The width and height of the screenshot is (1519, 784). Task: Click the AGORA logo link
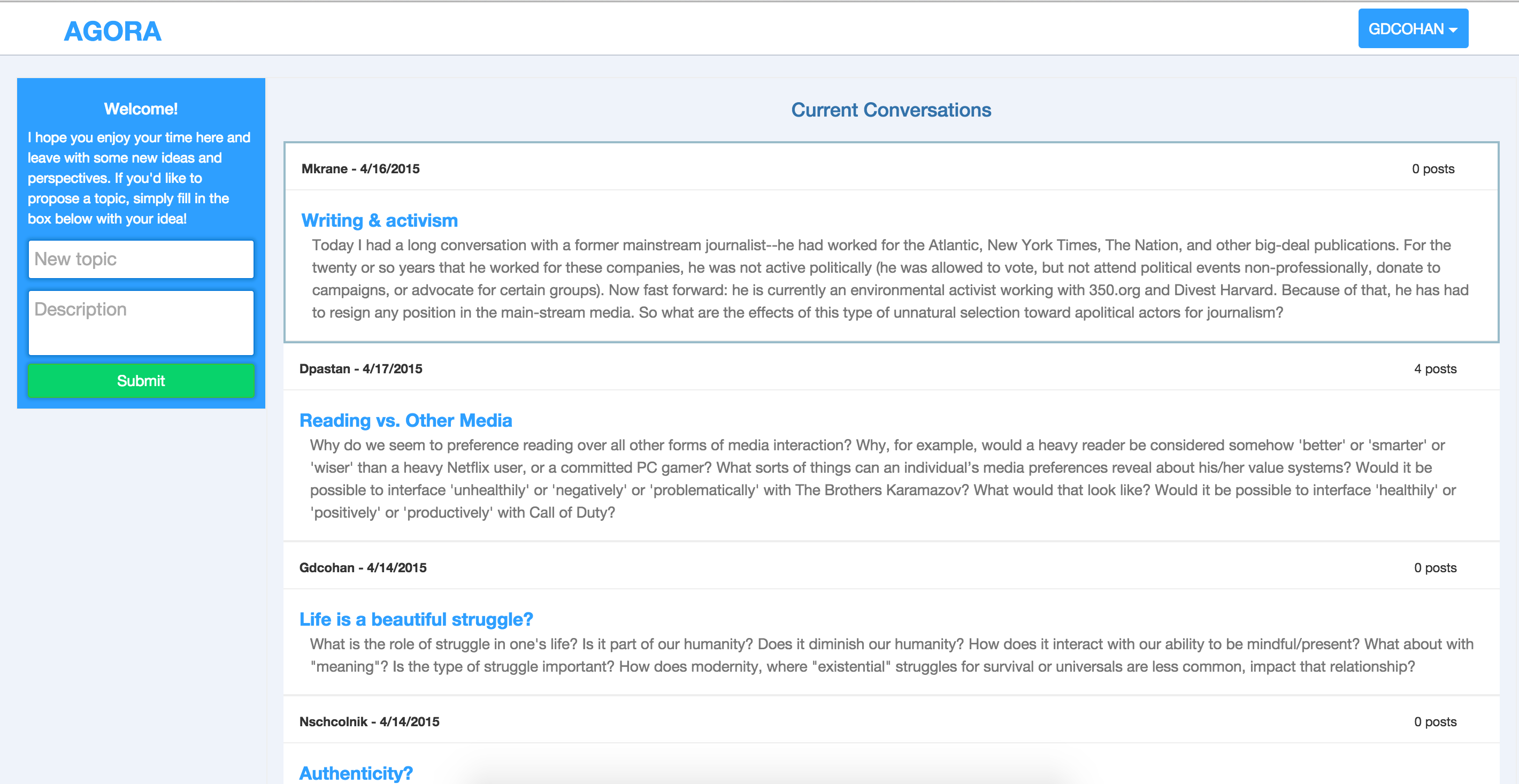[x=112, y=31]
